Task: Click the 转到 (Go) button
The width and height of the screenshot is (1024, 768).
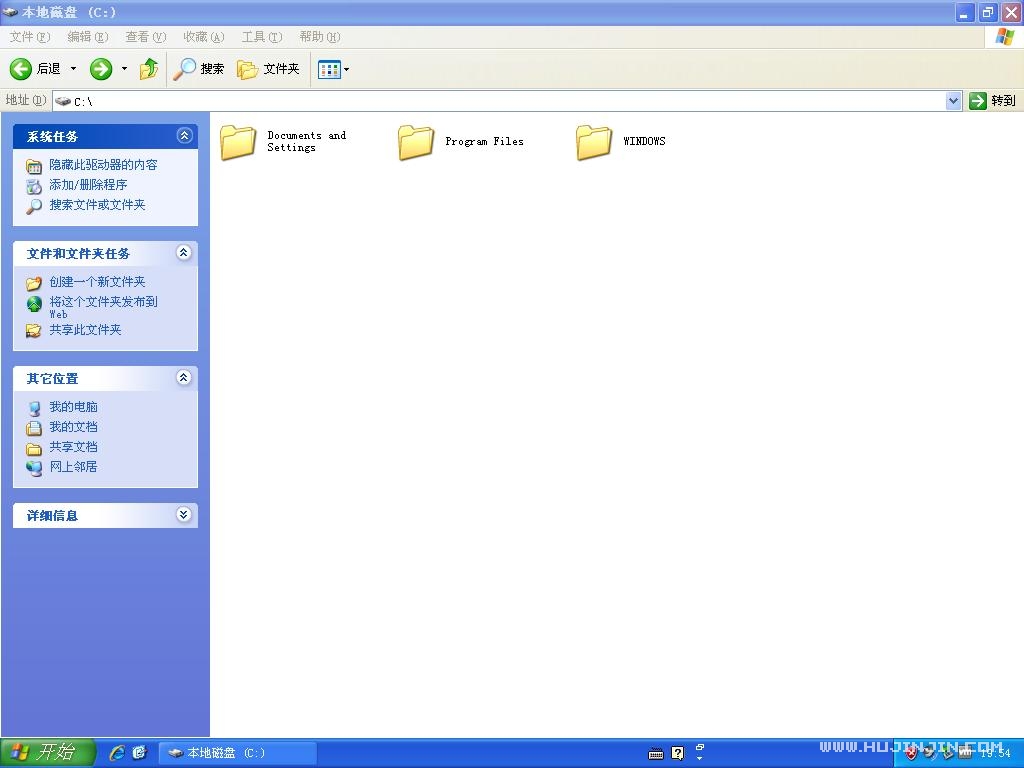Action: [x=992, y=101]
